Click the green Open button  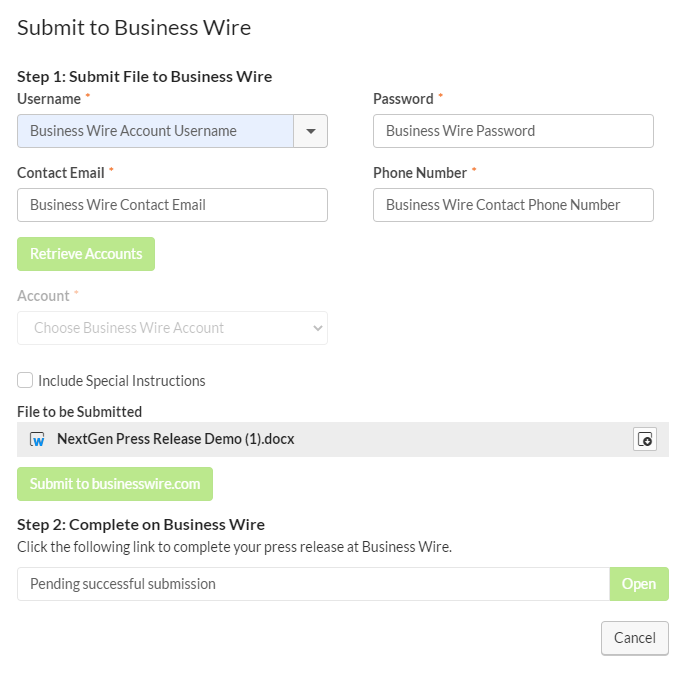tap(639, 584)
